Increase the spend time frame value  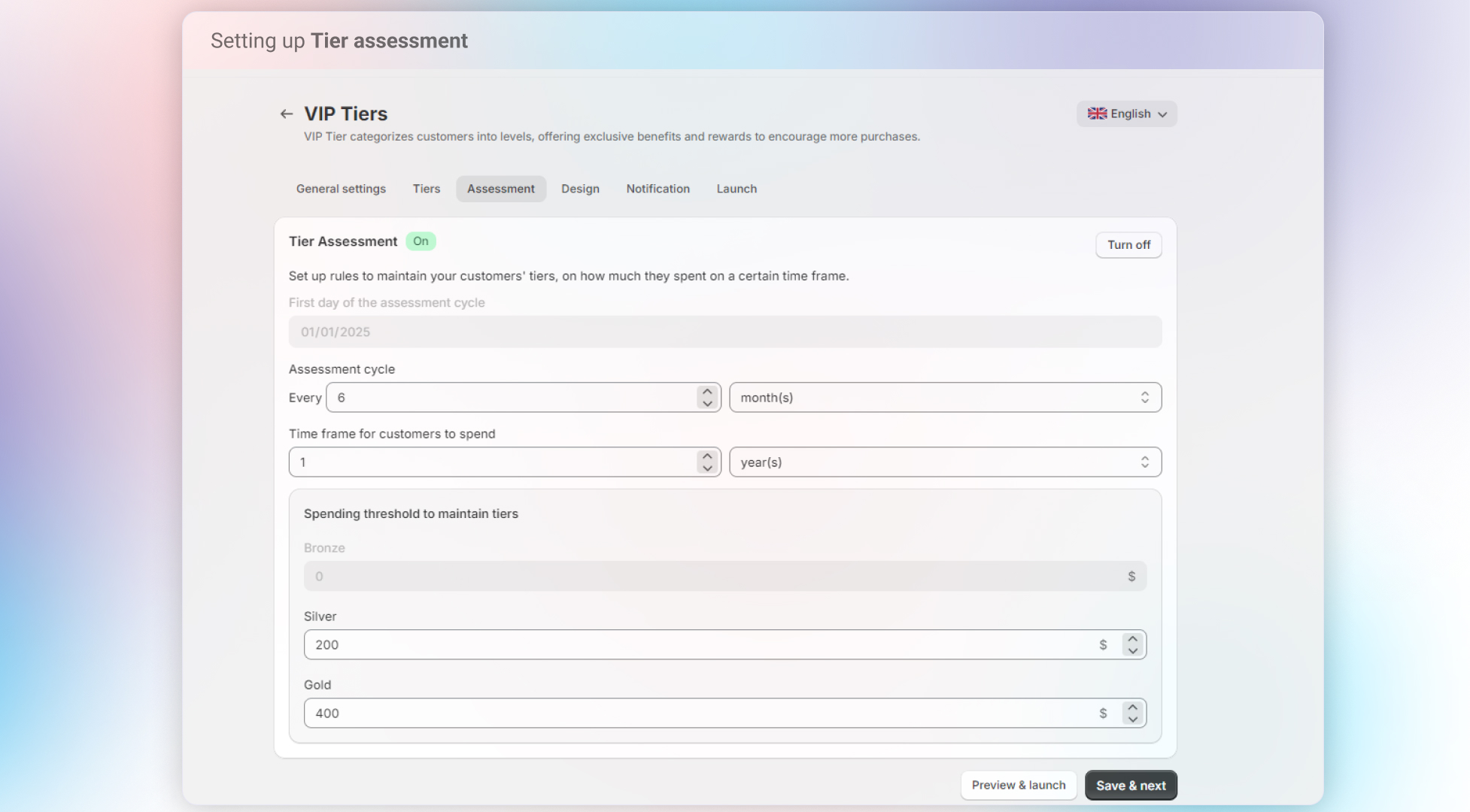(x=707, y=456)
